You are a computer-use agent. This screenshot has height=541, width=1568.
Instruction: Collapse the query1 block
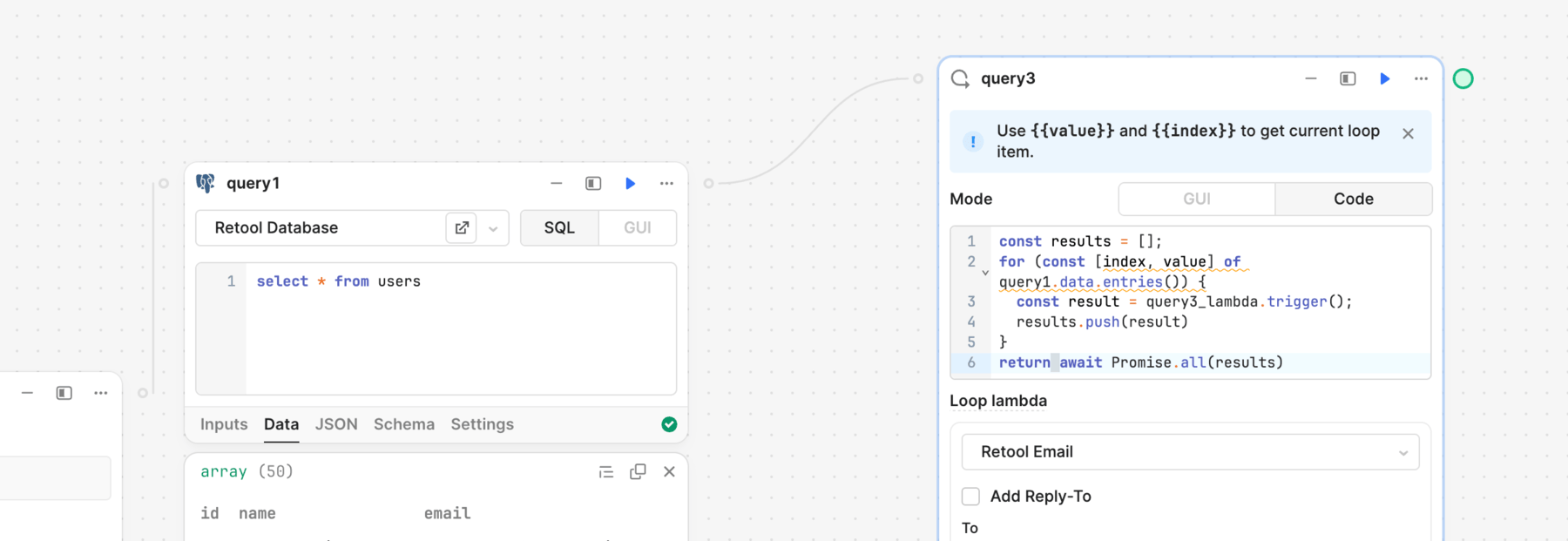click(557, 183)
